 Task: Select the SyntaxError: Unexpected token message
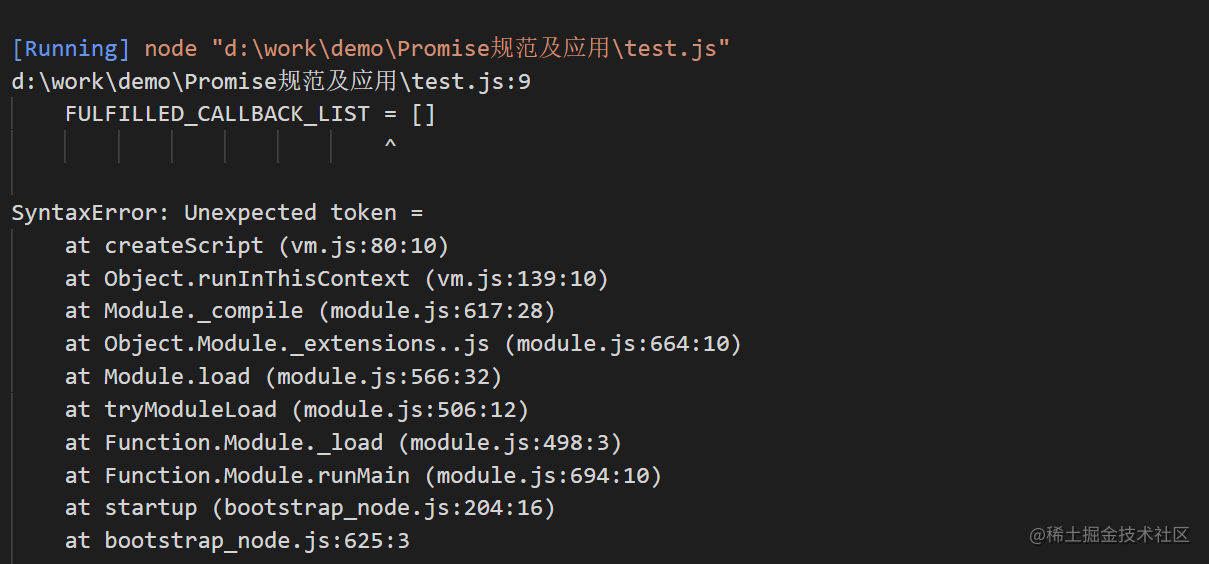click(218, 213)
